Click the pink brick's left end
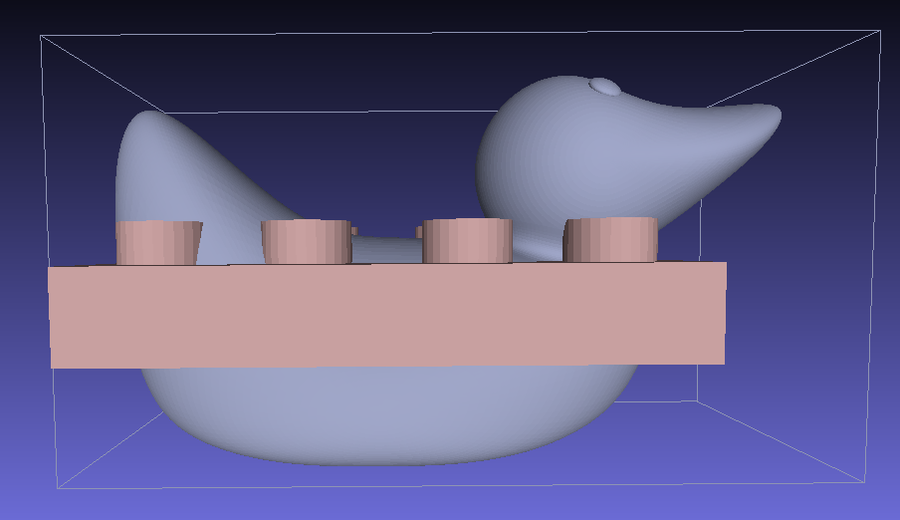This screenshot has height=520, width=900. [60, 317]
